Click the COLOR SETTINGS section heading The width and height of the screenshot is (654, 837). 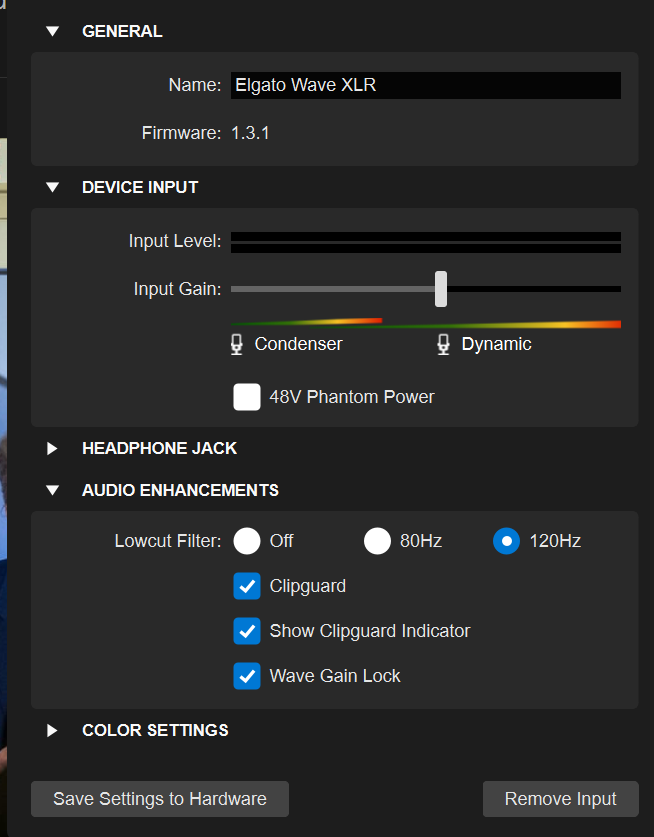click(155, 730)
